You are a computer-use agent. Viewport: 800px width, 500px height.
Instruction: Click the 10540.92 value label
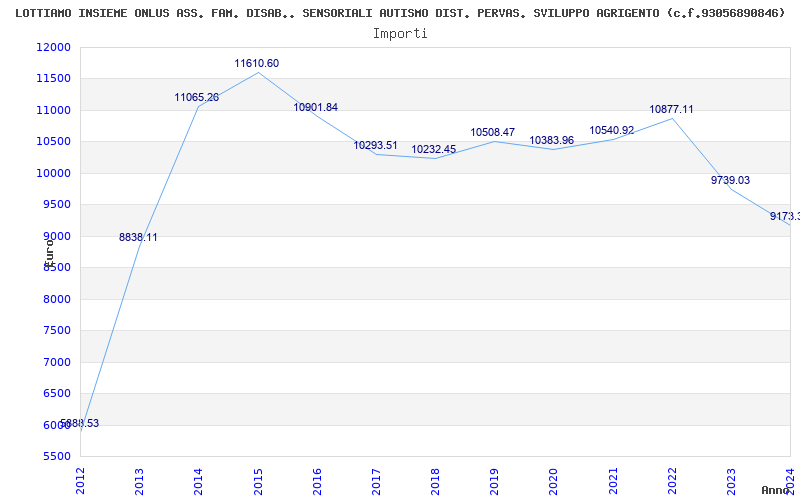(612, 131)
